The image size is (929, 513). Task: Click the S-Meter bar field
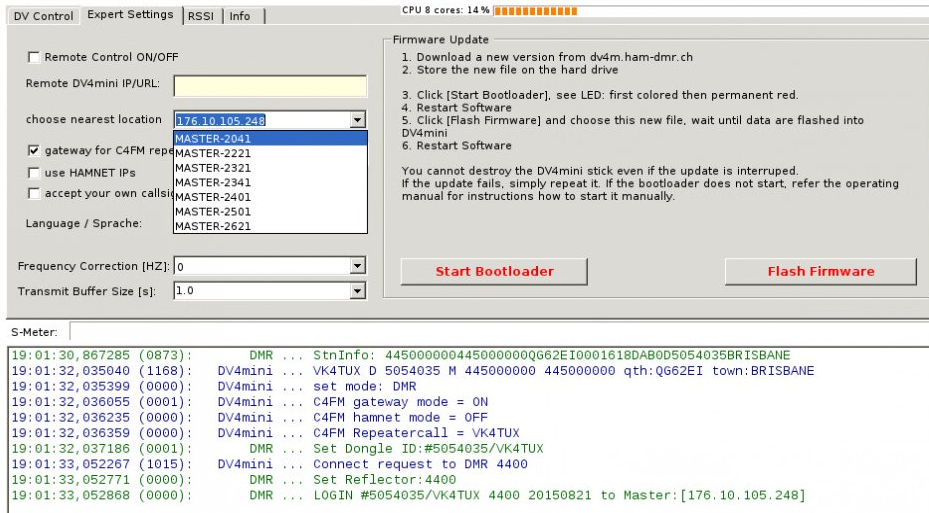coord(499,332)
